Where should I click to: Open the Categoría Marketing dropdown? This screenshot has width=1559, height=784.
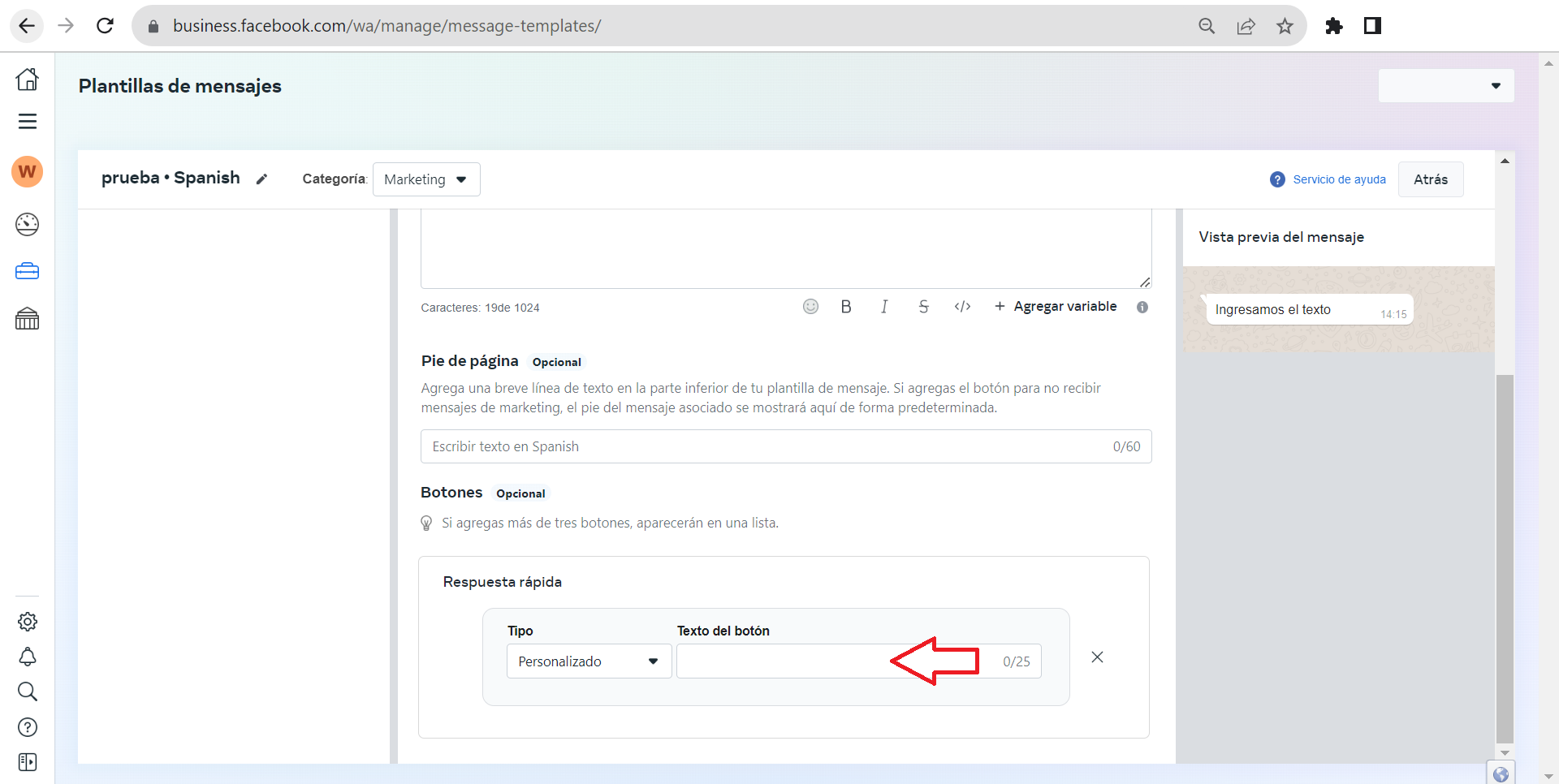click(426, 179)
